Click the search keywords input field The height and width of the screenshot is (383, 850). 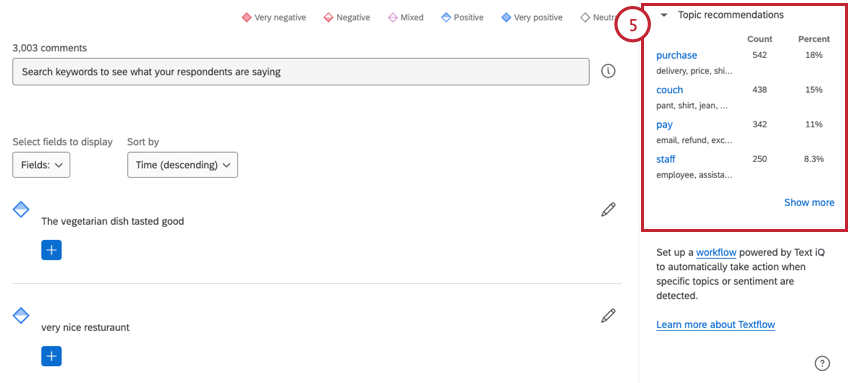click(301, 72)
